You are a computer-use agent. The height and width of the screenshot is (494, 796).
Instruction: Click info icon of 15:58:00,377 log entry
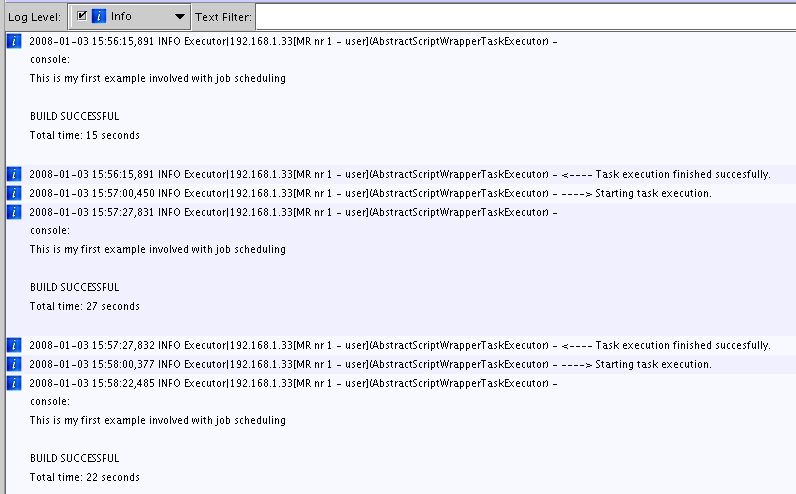pos(14,364)
